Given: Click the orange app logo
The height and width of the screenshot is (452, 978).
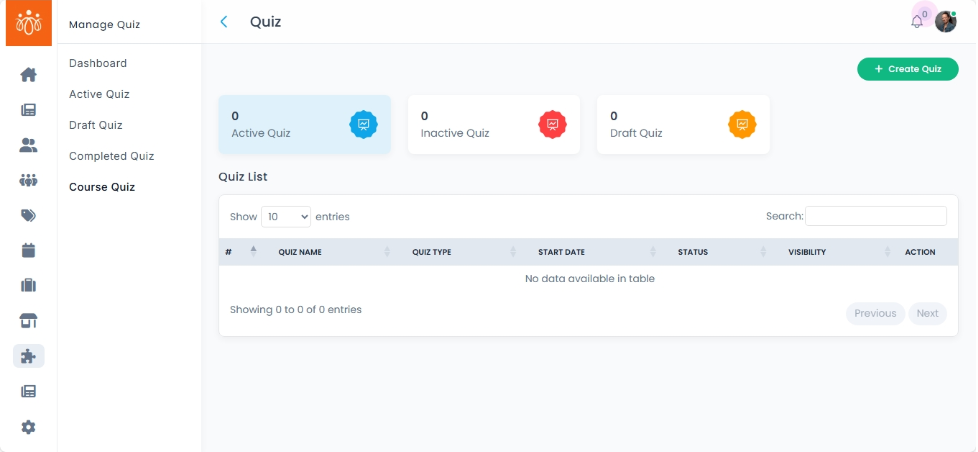Looking at the screenshot, I should coord(28,22).
